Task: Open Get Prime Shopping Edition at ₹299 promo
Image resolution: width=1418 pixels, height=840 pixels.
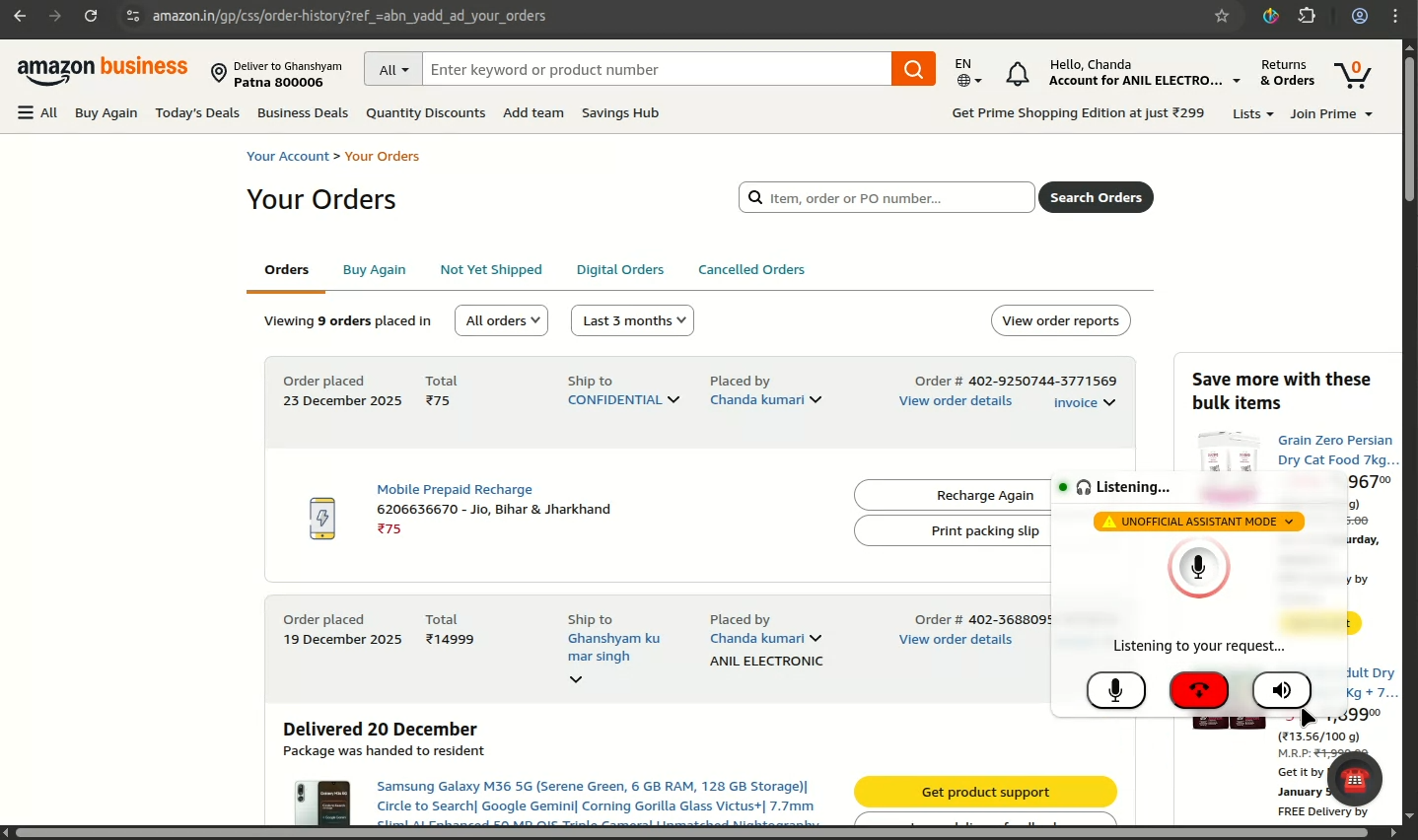Action: pos(1078,113)
